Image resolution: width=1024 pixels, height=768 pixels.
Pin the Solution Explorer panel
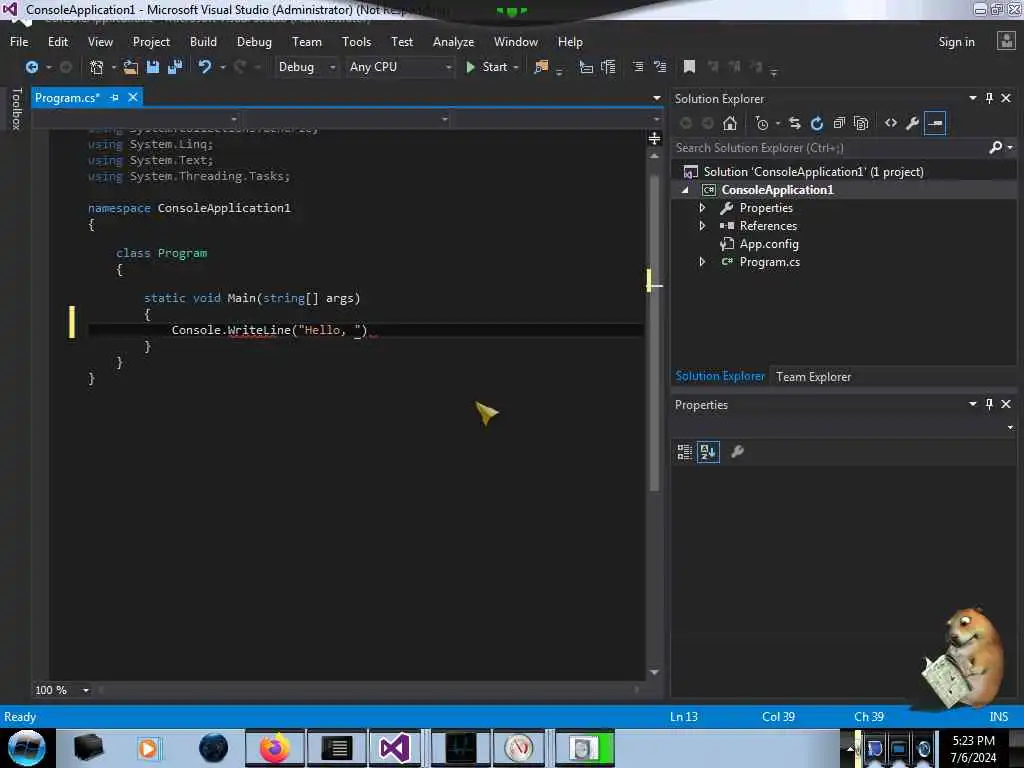coord(989,98)
